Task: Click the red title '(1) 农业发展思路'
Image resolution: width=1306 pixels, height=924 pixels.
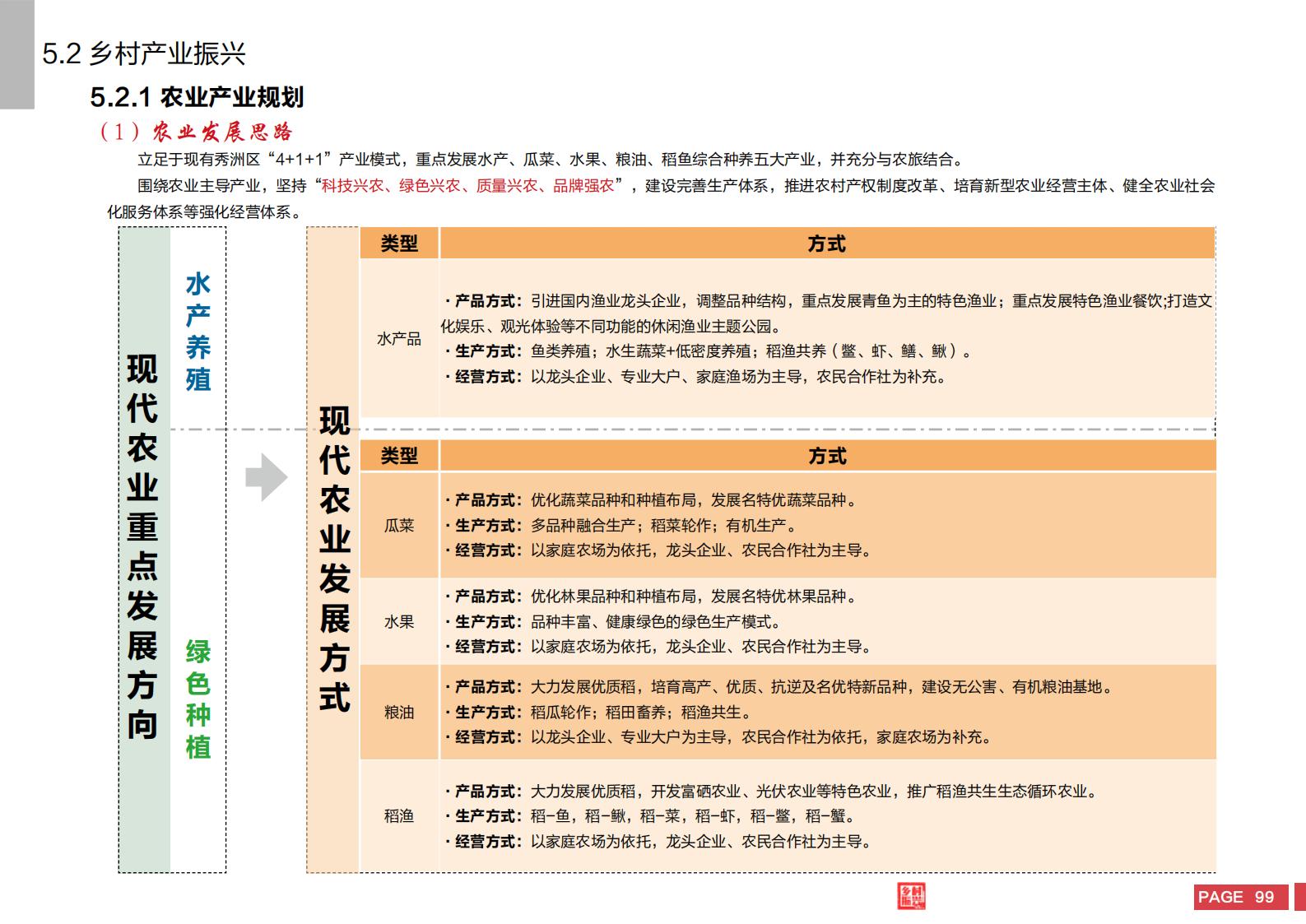Action: 196,132
